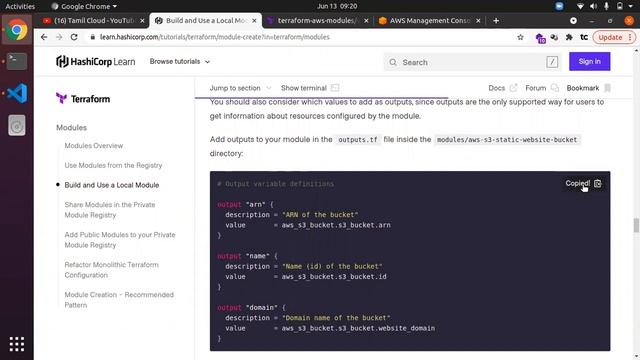
Task: Click the Terraform logo in the sidebar
Action: point(83,99)
